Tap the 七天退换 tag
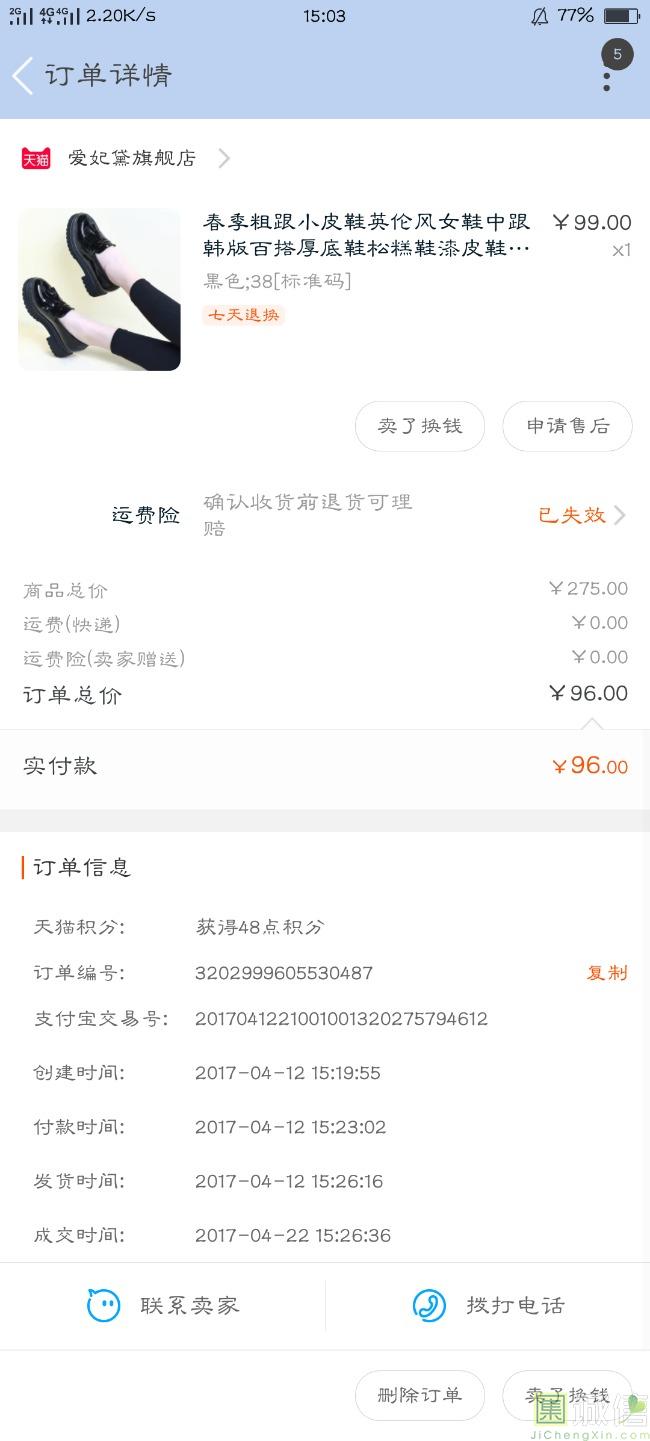The image size is (650, 1441). coord(243,315)
